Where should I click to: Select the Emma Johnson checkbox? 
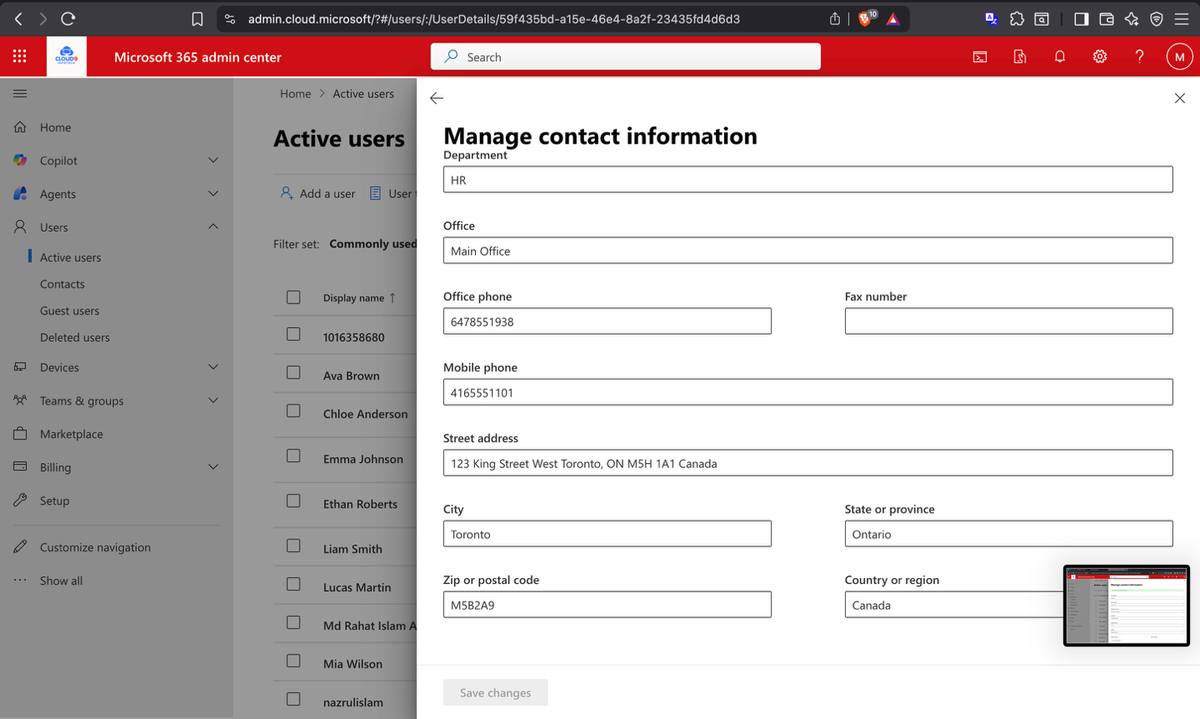click(293, 455)
